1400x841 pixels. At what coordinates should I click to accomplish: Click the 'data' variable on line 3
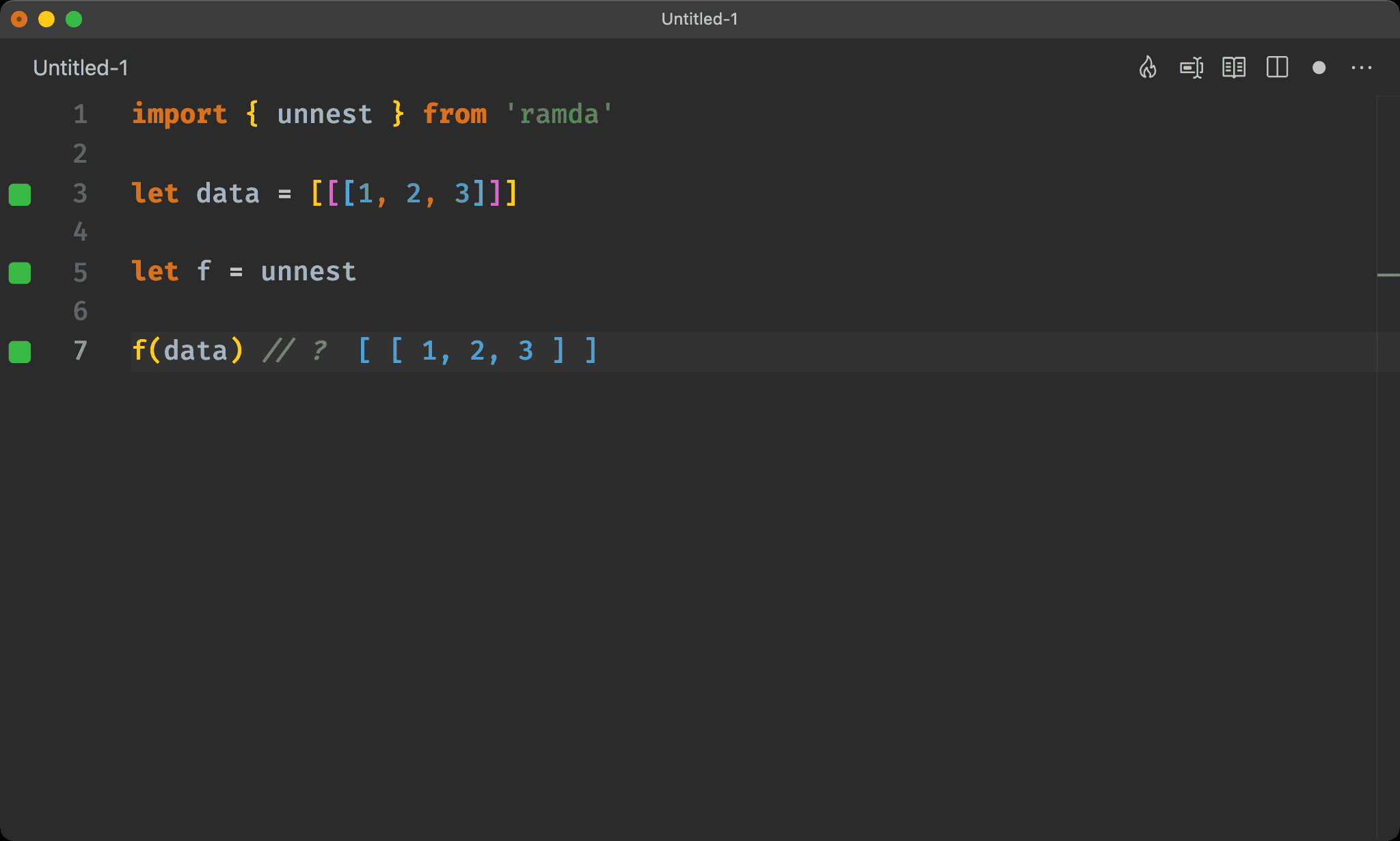228,193
